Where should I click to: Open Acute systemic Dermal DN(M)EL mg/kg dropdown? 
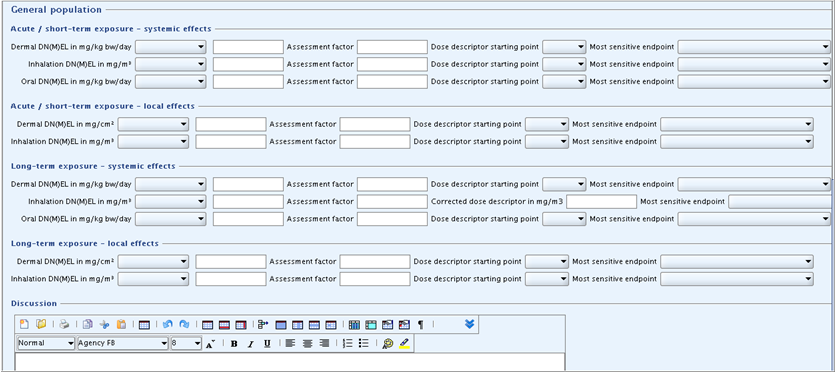[x=170, y=47]
